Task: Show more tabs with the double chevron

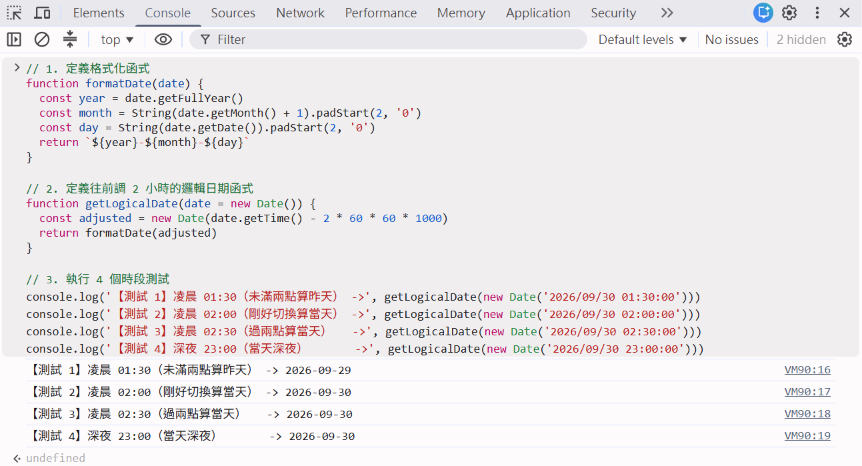Action: tap(667, 13)
